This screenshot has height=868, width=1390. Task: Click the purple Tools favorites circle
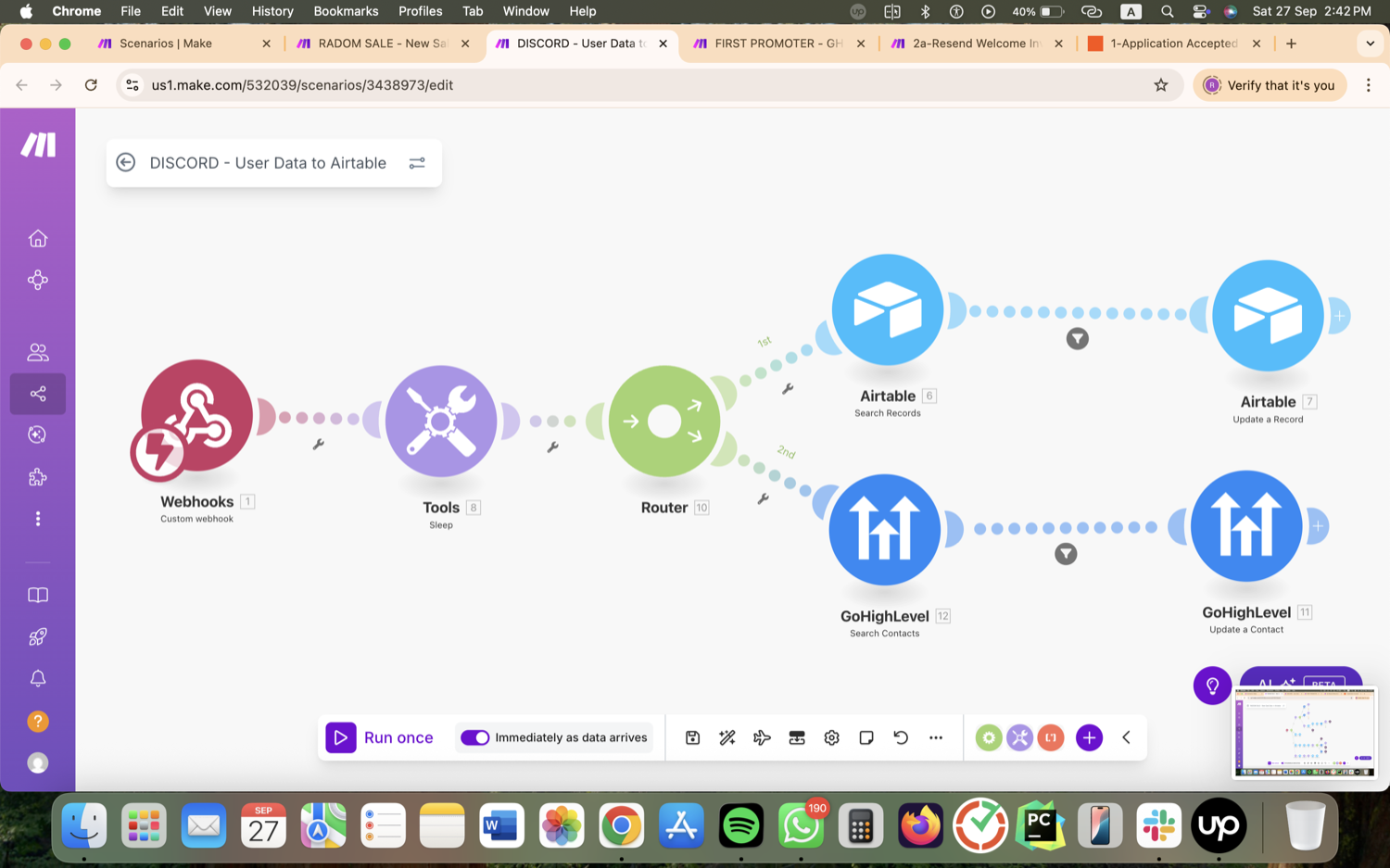point(1019,737)
